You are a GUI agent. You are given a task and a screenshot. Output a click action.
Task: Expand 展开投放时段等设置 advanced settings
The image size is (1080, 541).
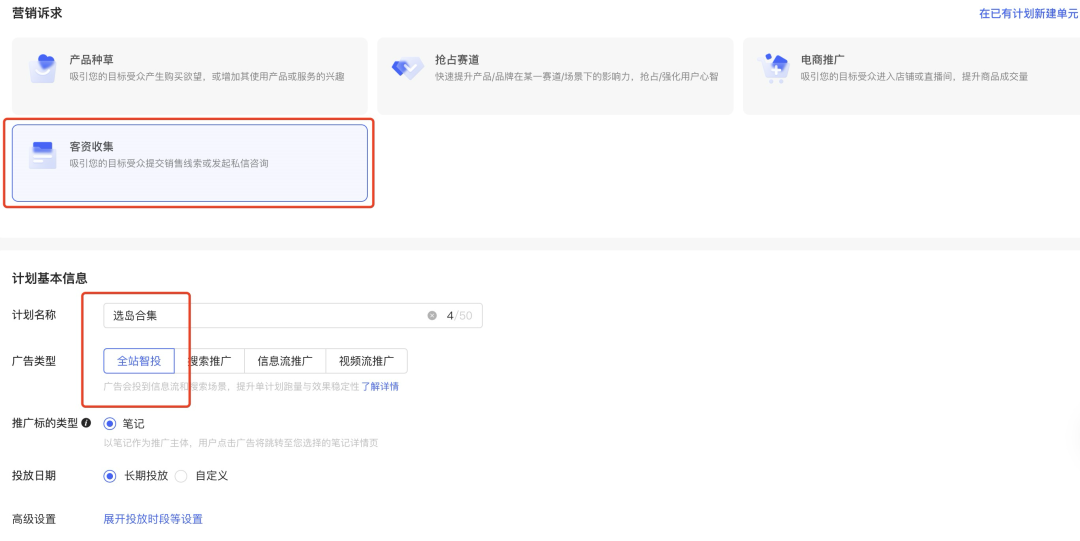pyautogui.click(x=153, y=519)
